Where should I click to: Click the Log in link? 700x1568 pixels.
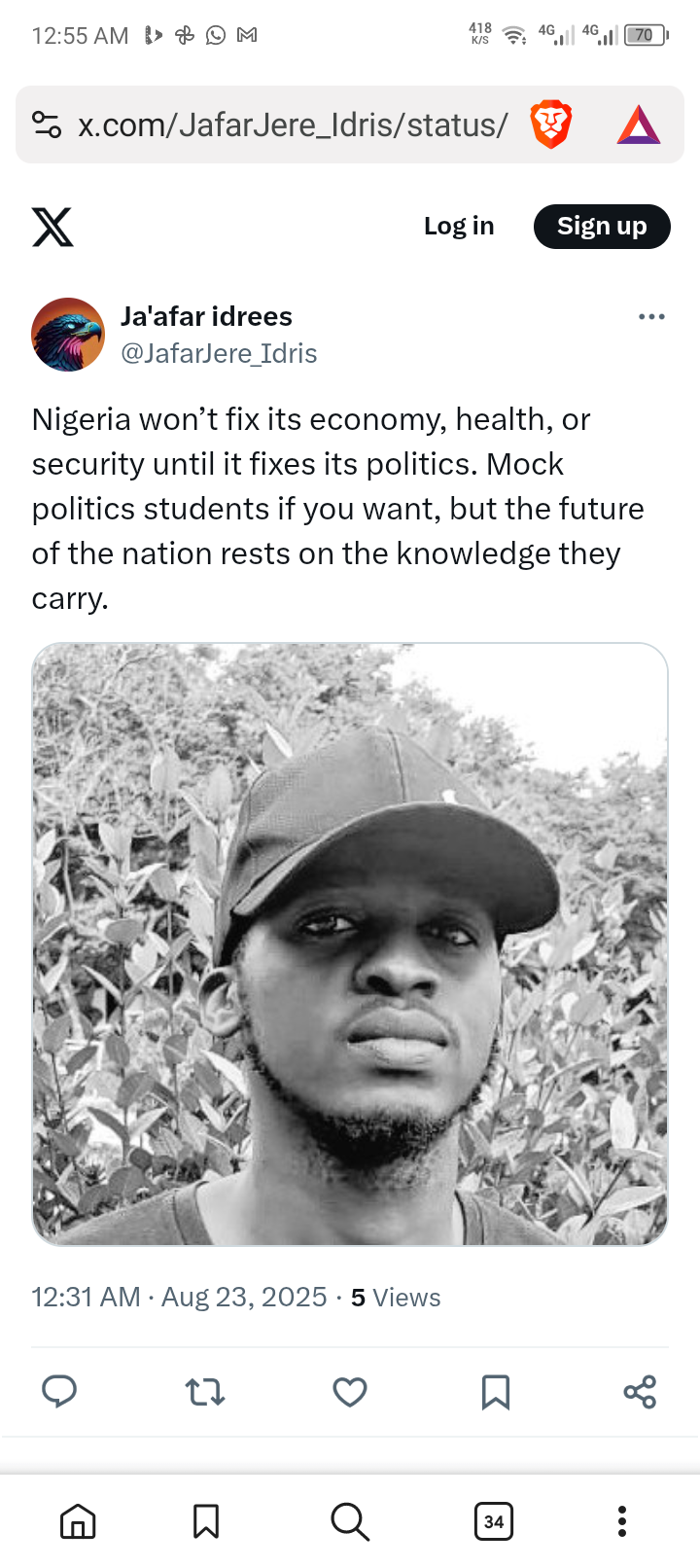(x=459, y=227)
